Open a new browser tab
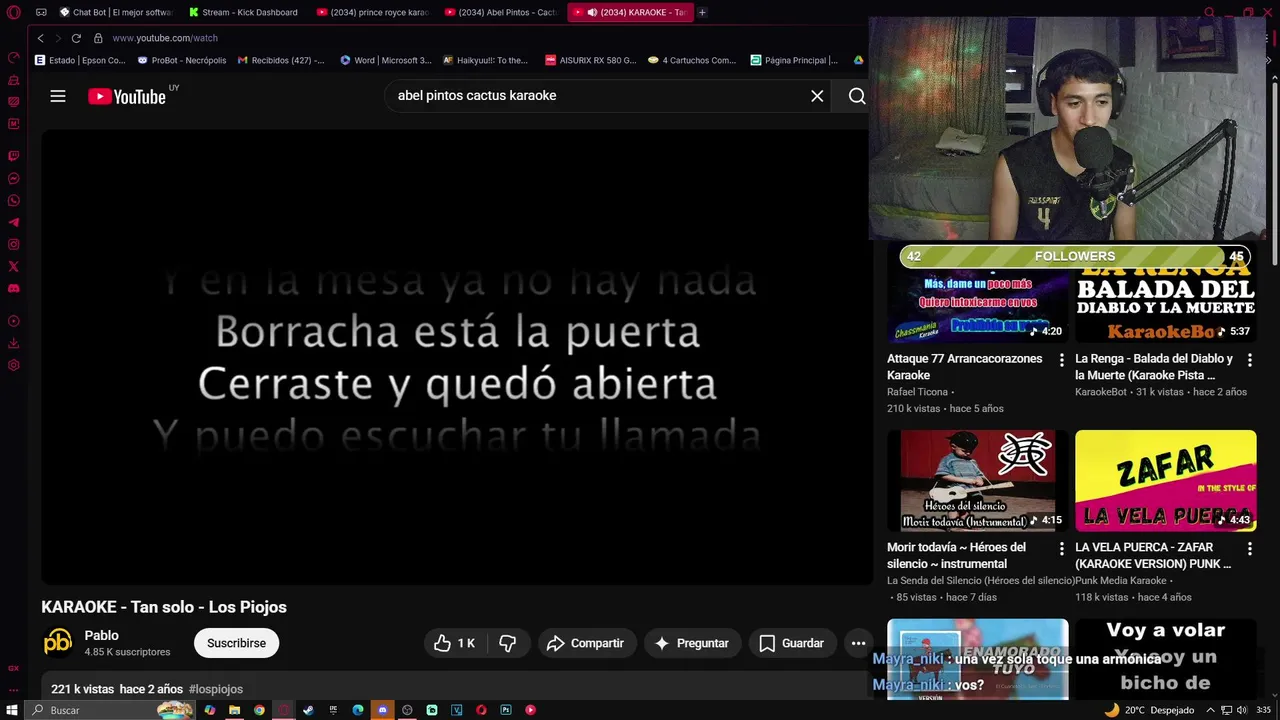The width and height of the screenshot is (1280, 720). pos(702,12)
